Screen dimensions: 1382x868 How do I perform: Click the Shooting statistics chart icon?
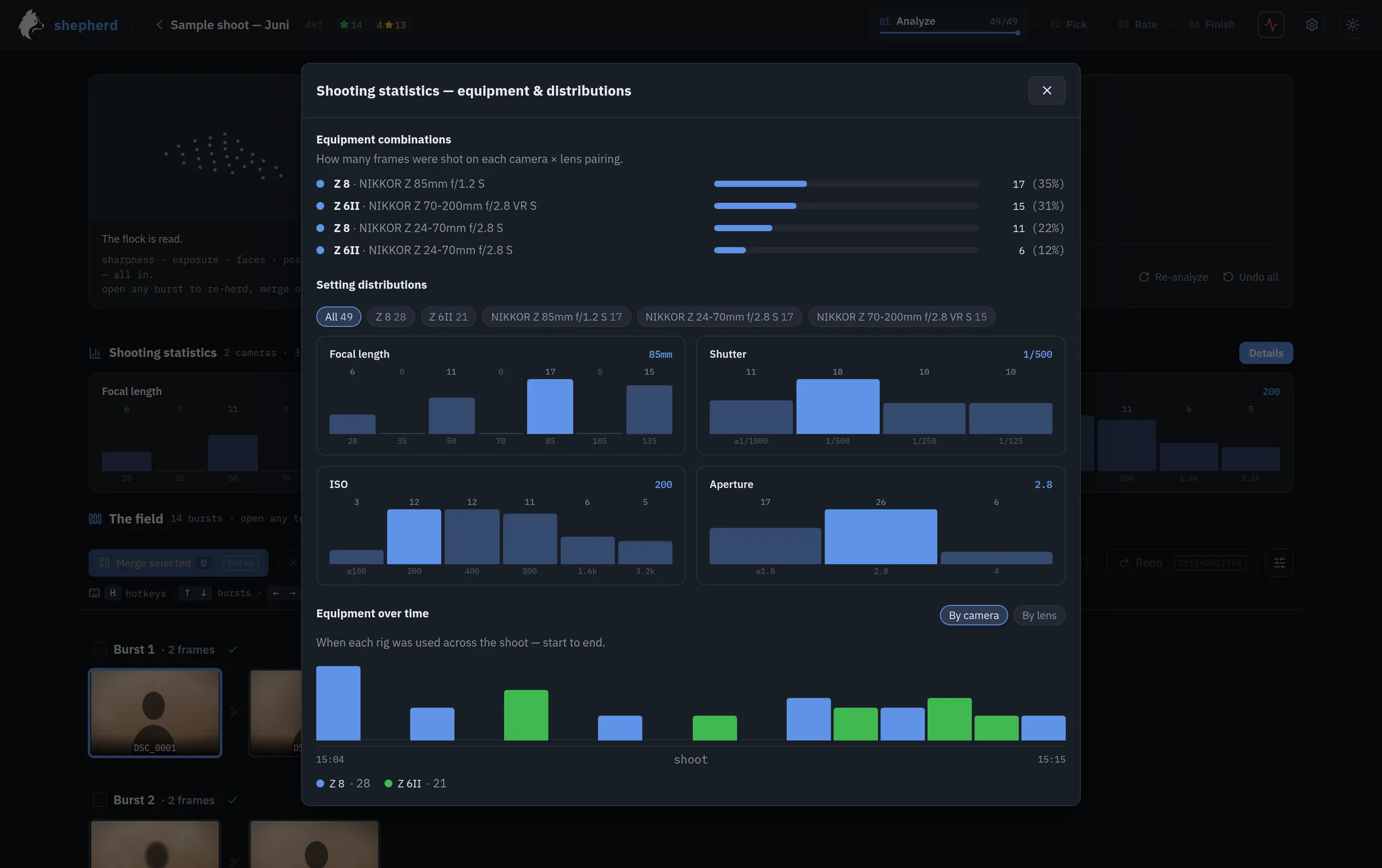(x=95, y=353)
